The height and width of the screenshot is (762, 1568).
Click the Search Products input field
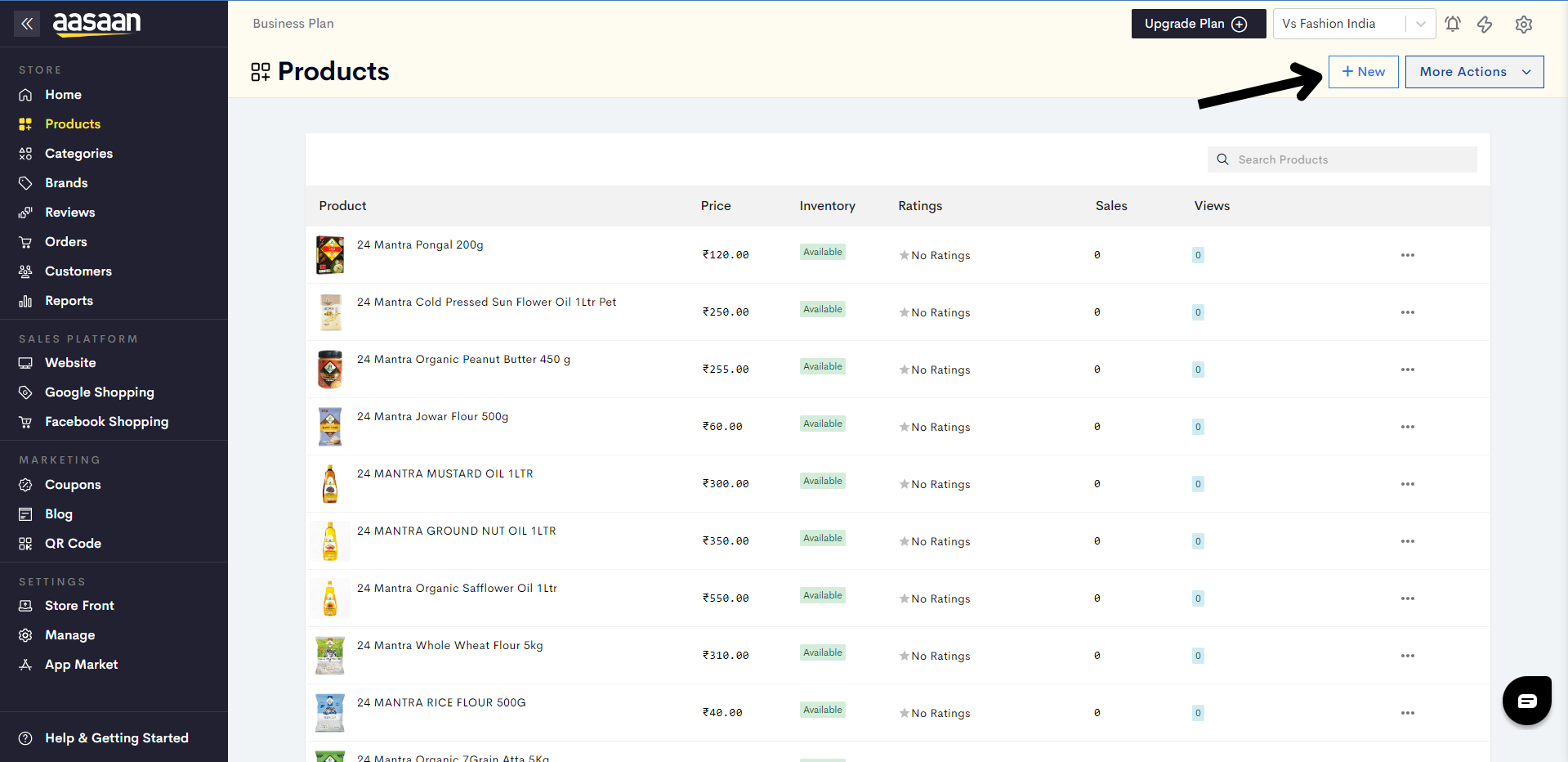click(x=1342, y=159)
